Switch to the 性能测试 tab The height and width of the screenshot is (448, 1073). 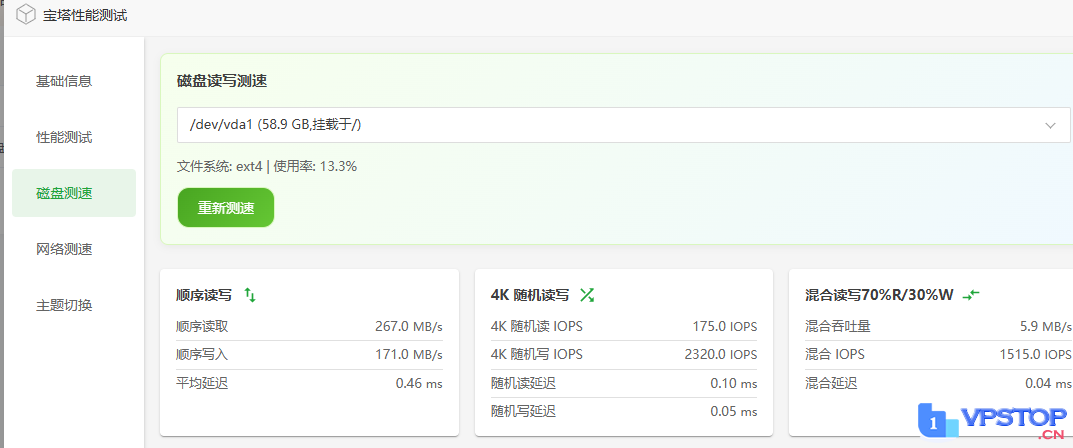click(64, 137)
